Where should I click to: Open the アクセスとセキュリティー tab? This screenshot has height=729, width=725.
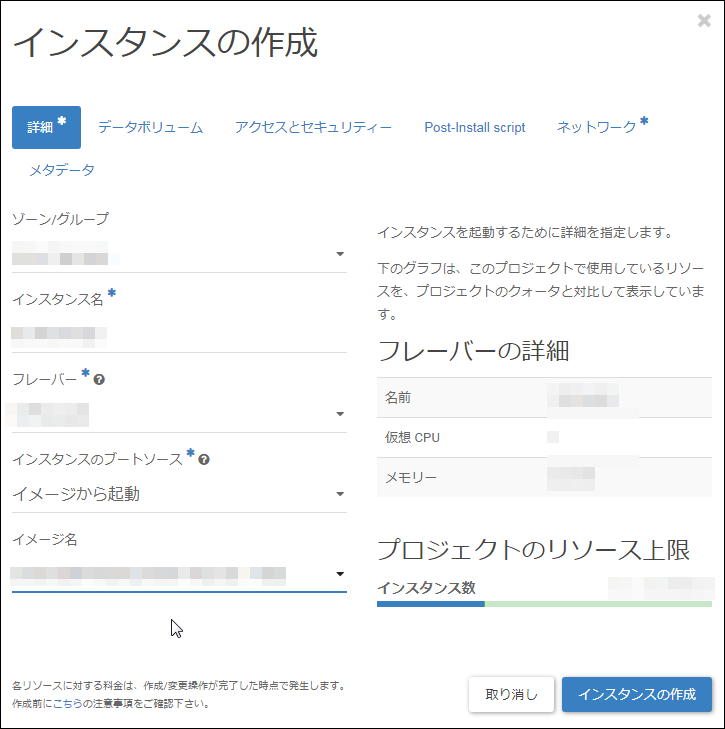313,127
